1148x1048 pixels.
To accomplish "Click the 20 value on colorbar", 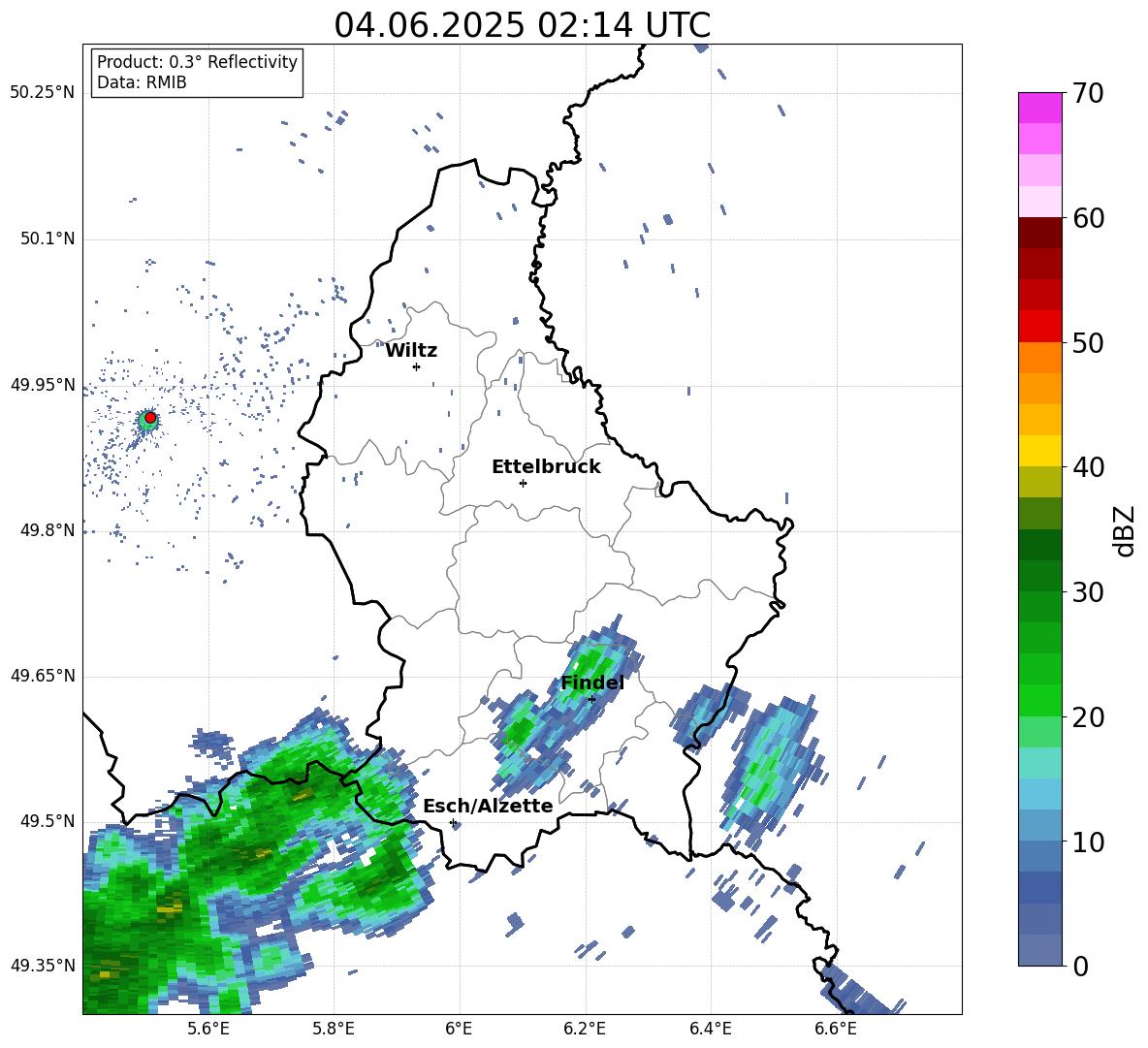I will click(1088, 716).
